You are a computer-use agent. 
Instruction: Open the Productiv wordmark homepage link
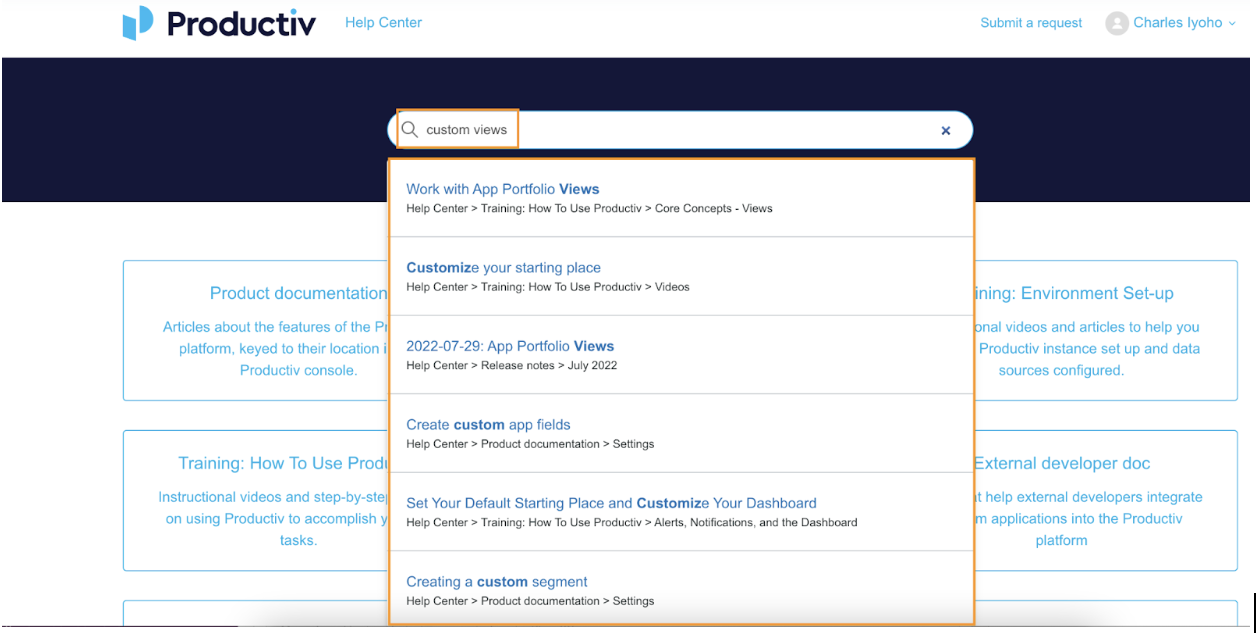point(240,23)
